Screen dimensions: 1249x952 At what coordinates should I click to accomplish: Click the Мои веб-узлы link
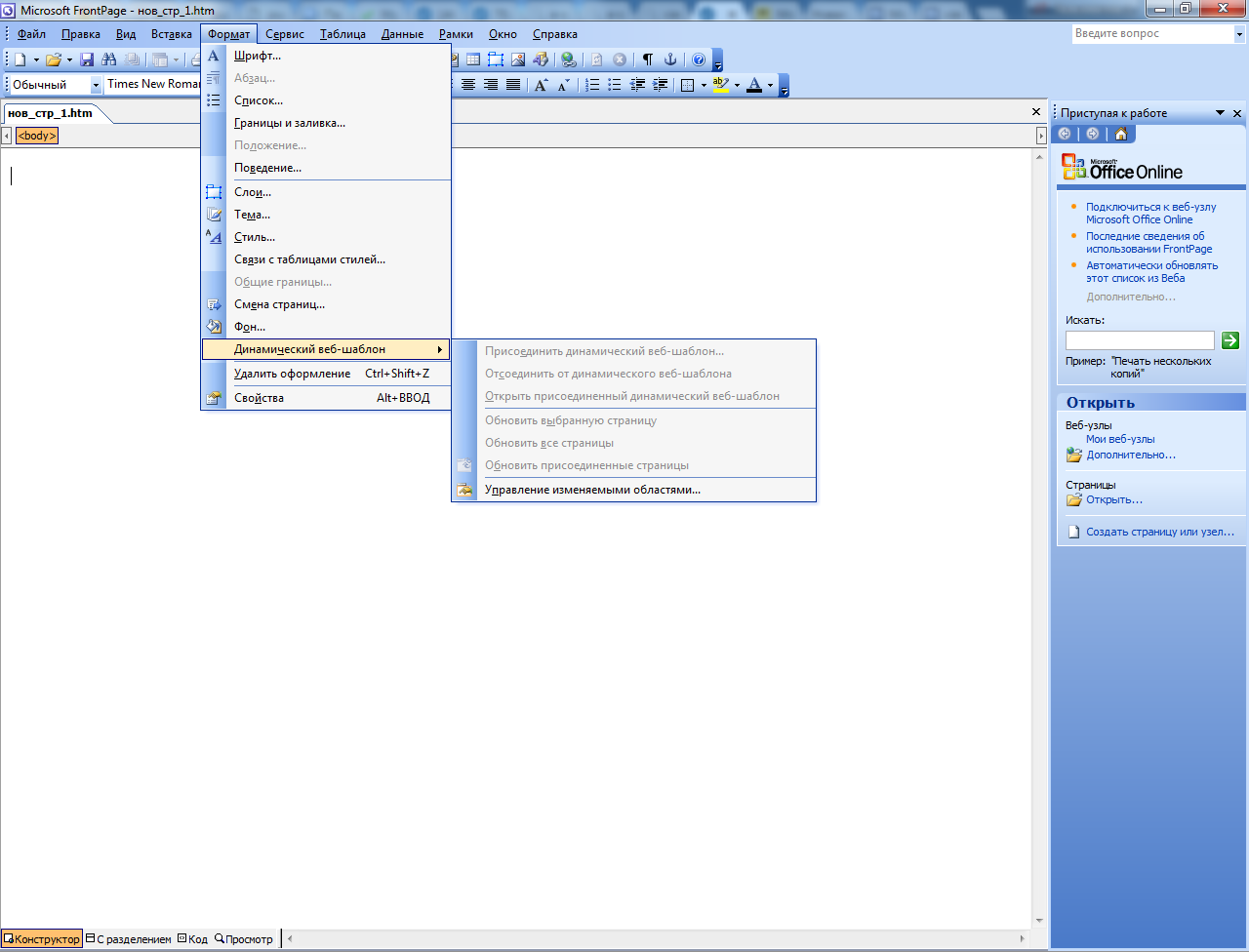[x=1120, y=439]
